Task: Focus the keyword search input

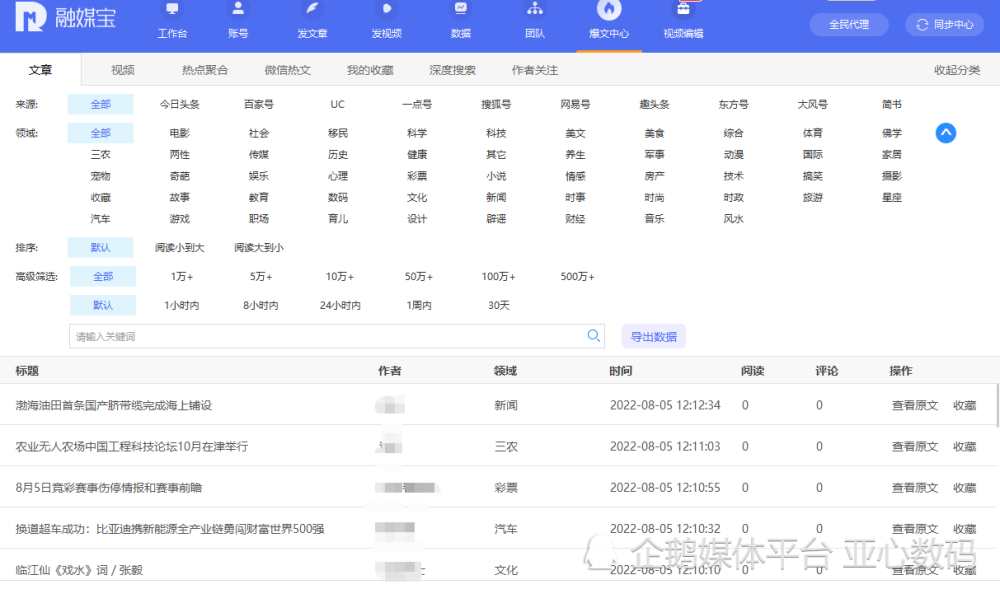Action: coord(337,337)
